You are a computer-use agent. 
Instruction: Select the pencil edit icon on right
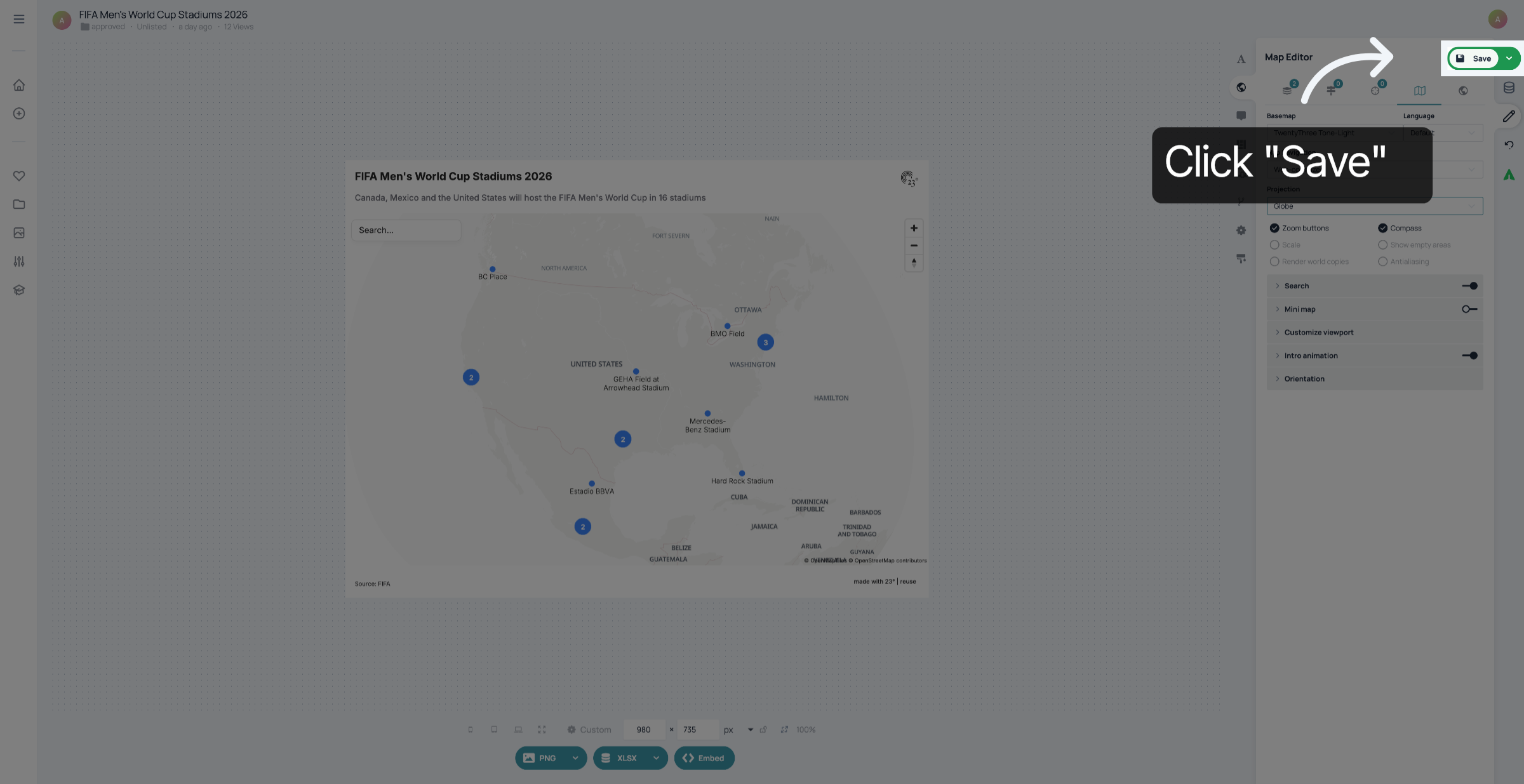coord(1509,116)
